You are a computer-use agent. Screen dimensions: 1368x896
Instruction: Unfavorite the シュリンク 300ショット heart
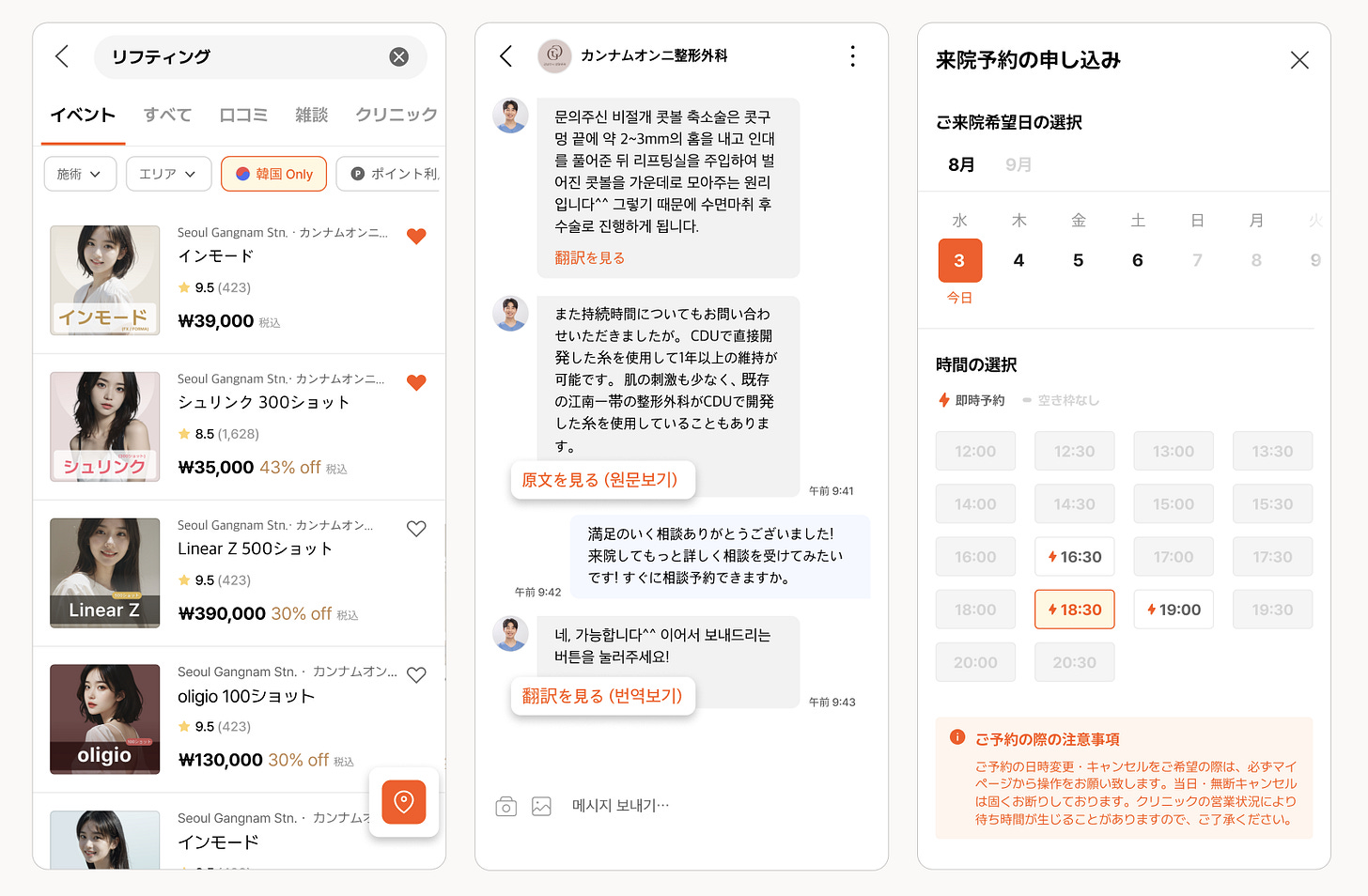(416, 382)
